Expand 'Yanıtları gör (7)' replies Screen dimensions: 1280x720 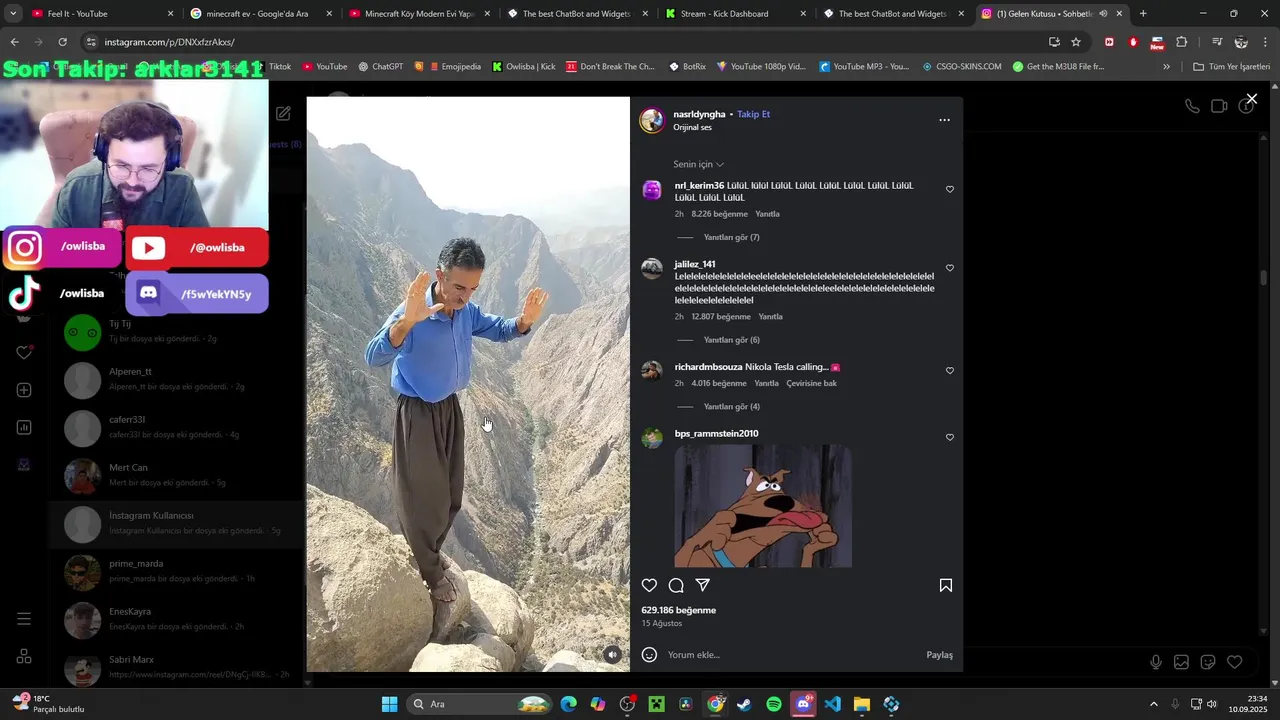click(732, 237)
